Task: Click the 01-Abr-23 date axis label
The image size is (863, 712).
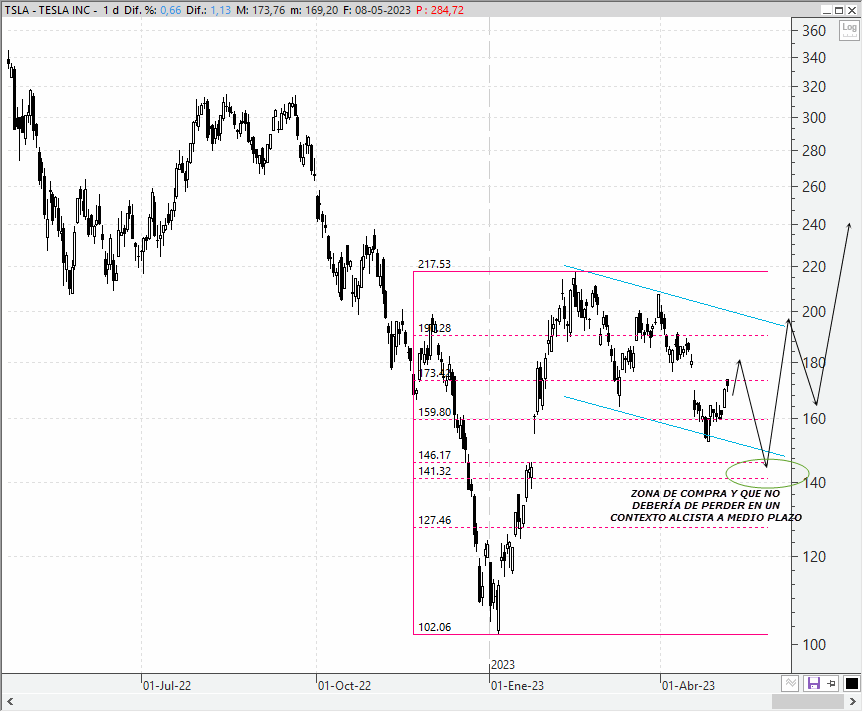Action: click(x=689, y=686)
